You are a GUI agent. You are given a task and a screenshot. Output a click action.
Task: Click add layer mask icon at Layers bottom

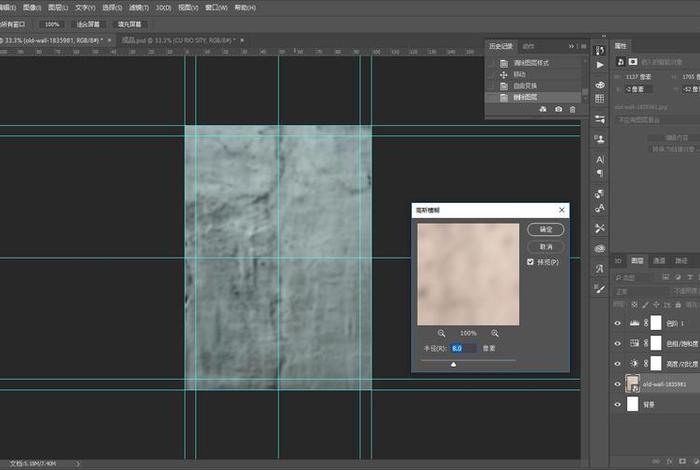click(682, 461)
